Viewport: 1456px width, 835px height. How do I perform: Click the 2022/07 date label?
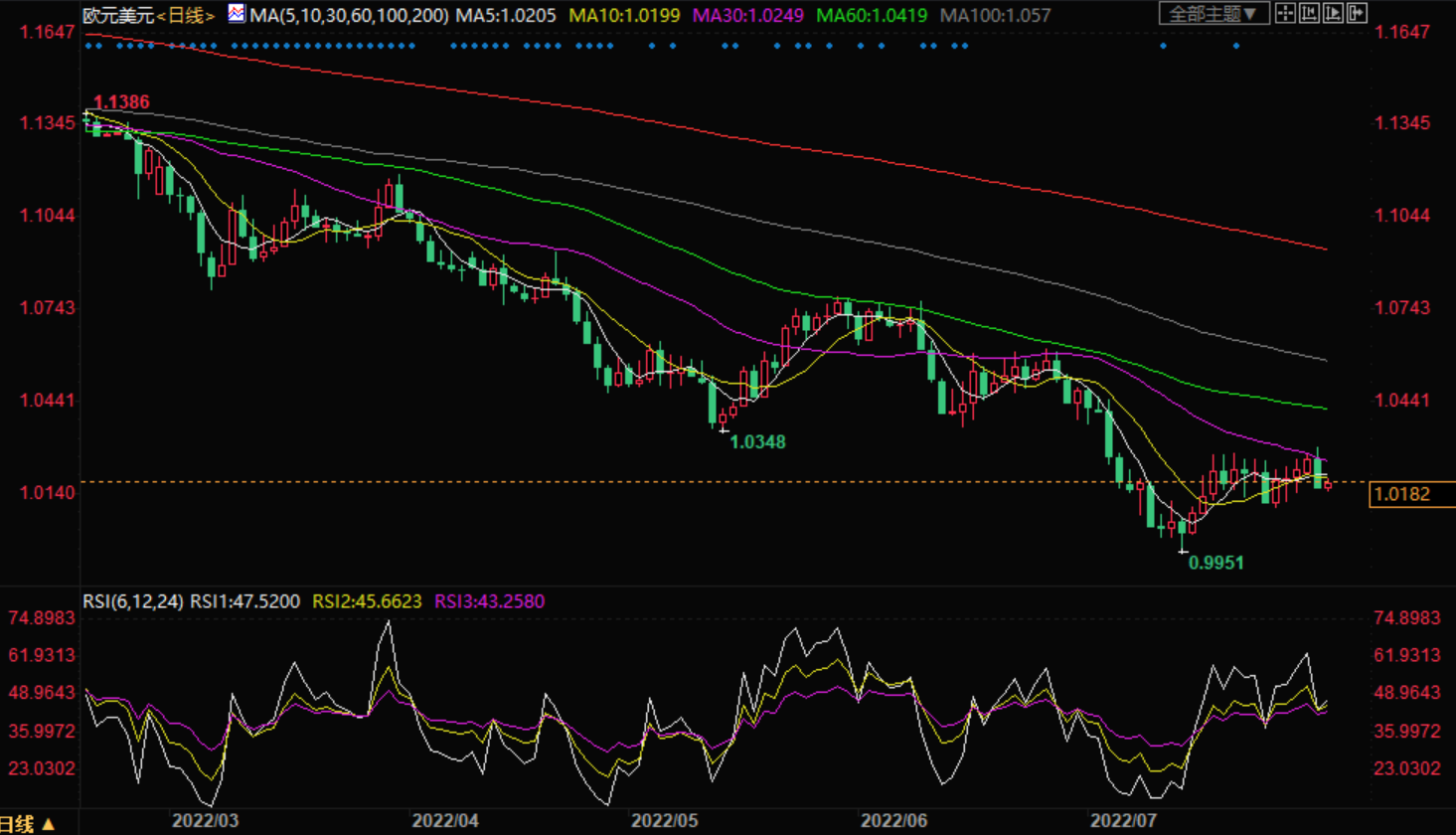[x=1123, y=821]
